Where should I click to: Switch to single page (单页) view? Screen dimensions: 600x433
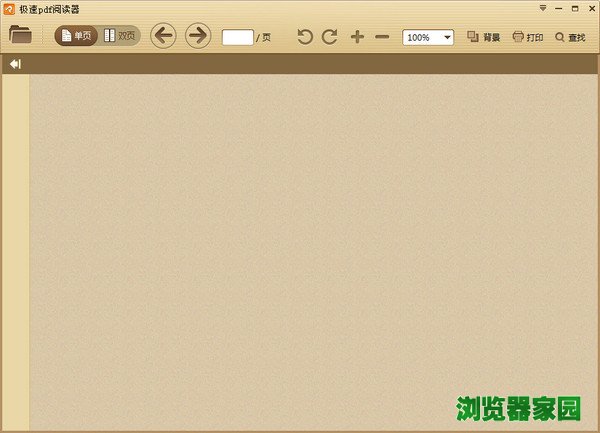76,36
